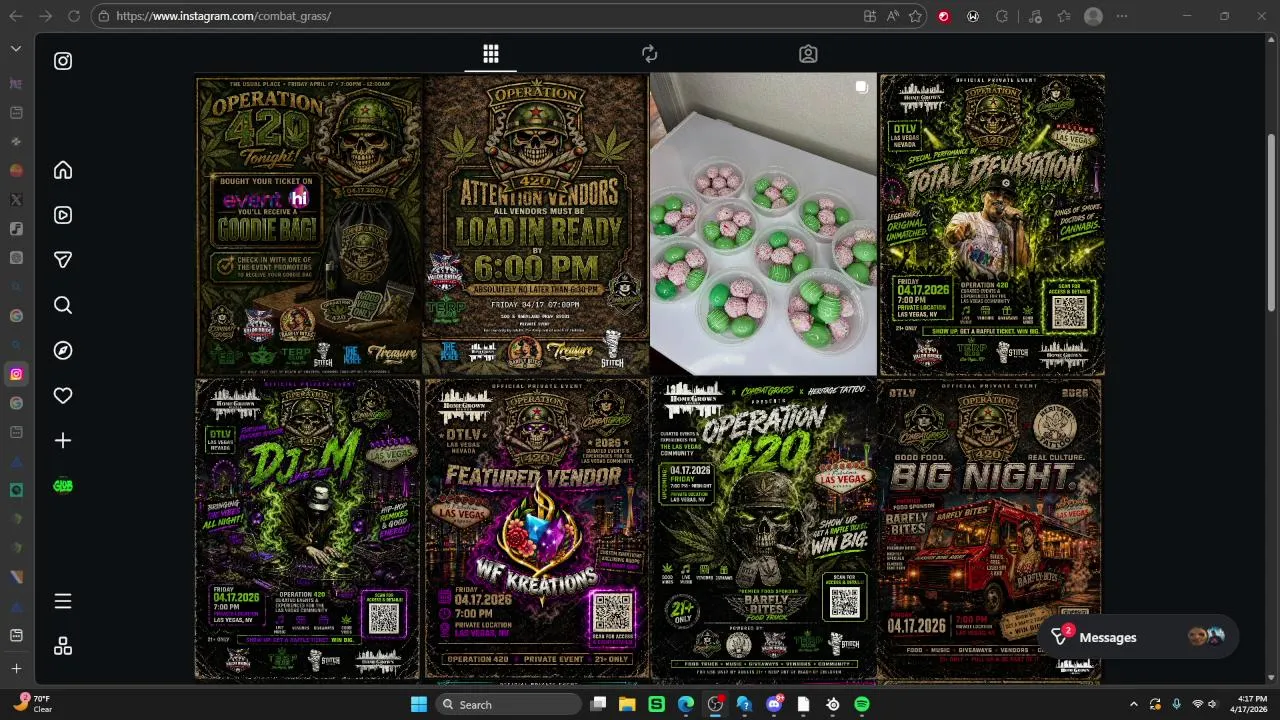Open File Explorer from taskbar
The width and height of the screenshot is (1280, 720).
627,704
